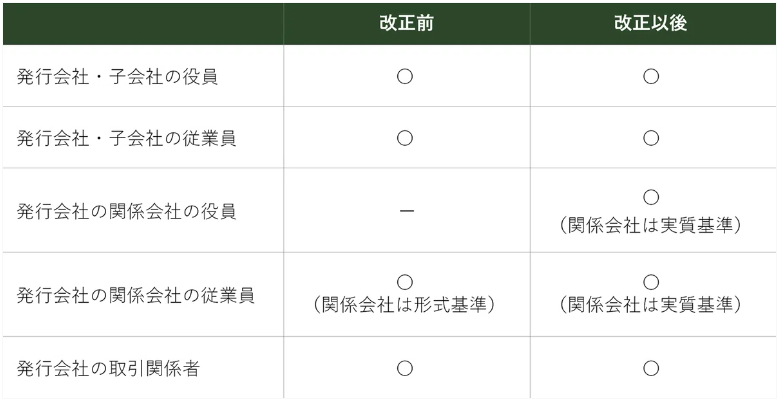The width and height of the screenshot is (778, 400).
Task: Click 実質基準 note in 関係会社の役員 row
Action: click(x=650, y=226)
